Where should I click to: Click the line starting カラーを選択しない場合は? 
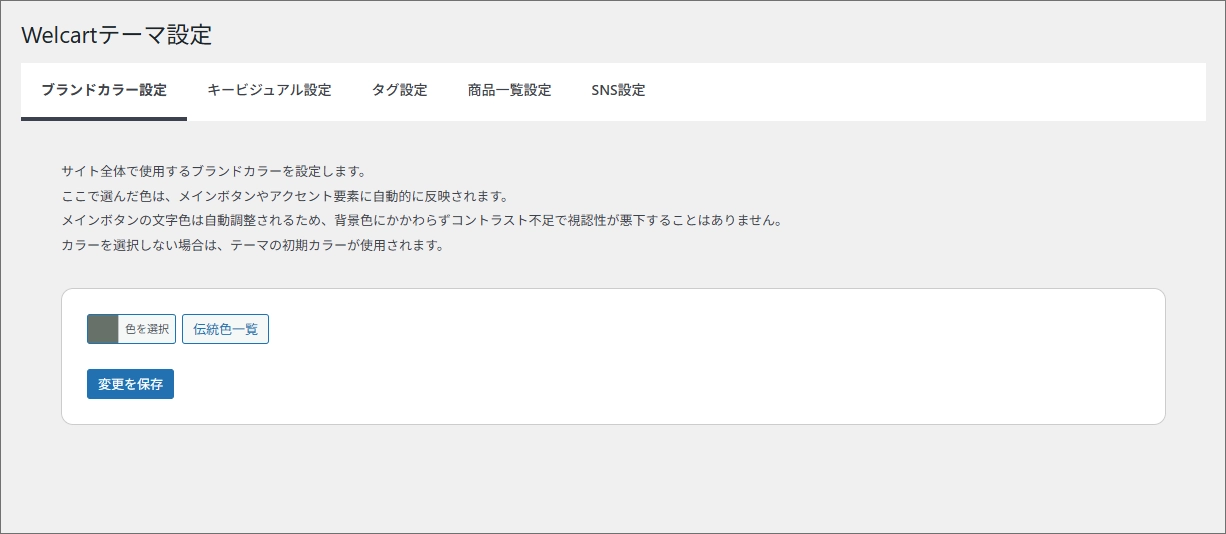point(252,245)
